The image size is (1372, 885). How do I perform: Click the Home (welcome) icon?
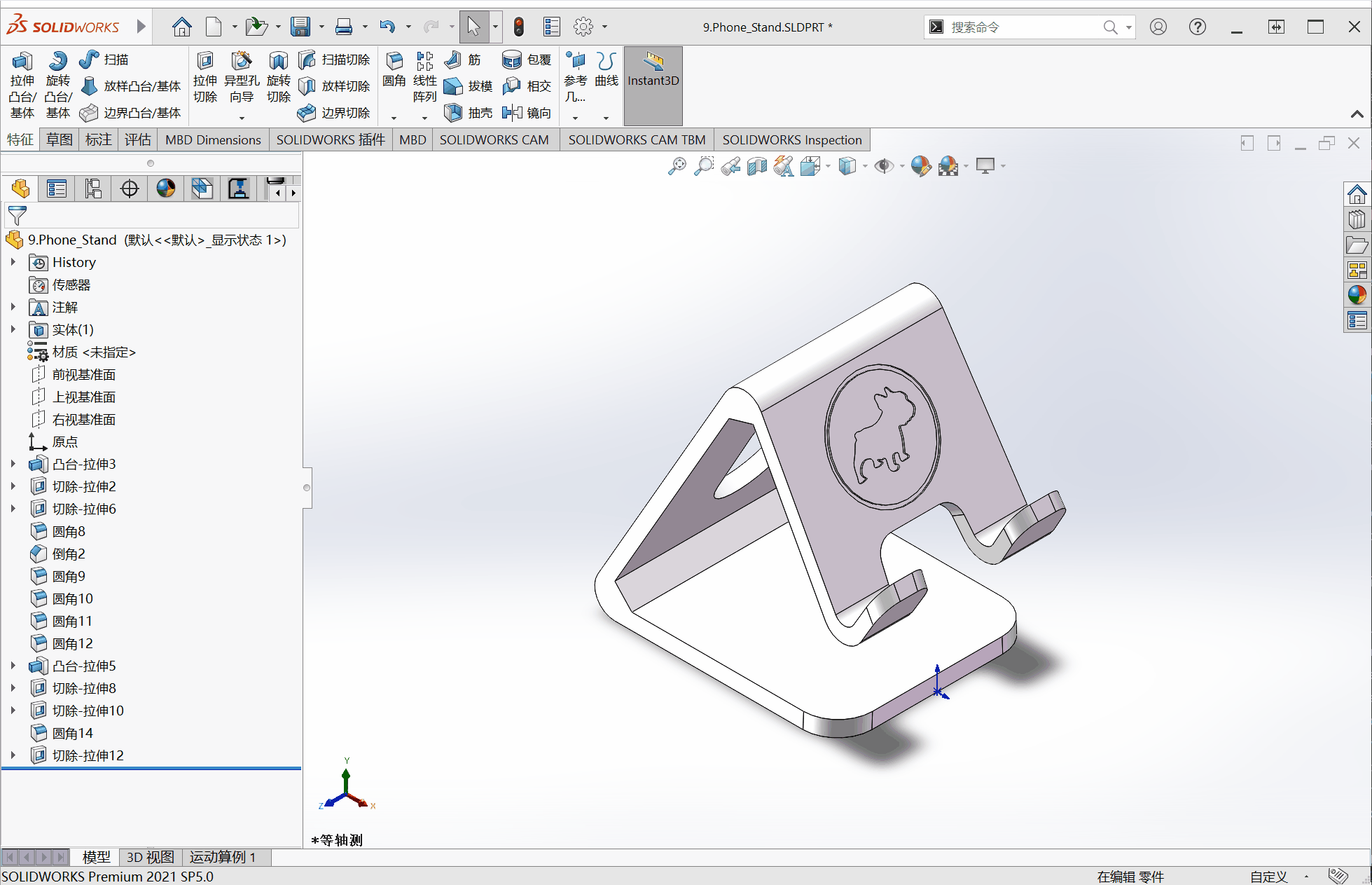coord(182,27)
